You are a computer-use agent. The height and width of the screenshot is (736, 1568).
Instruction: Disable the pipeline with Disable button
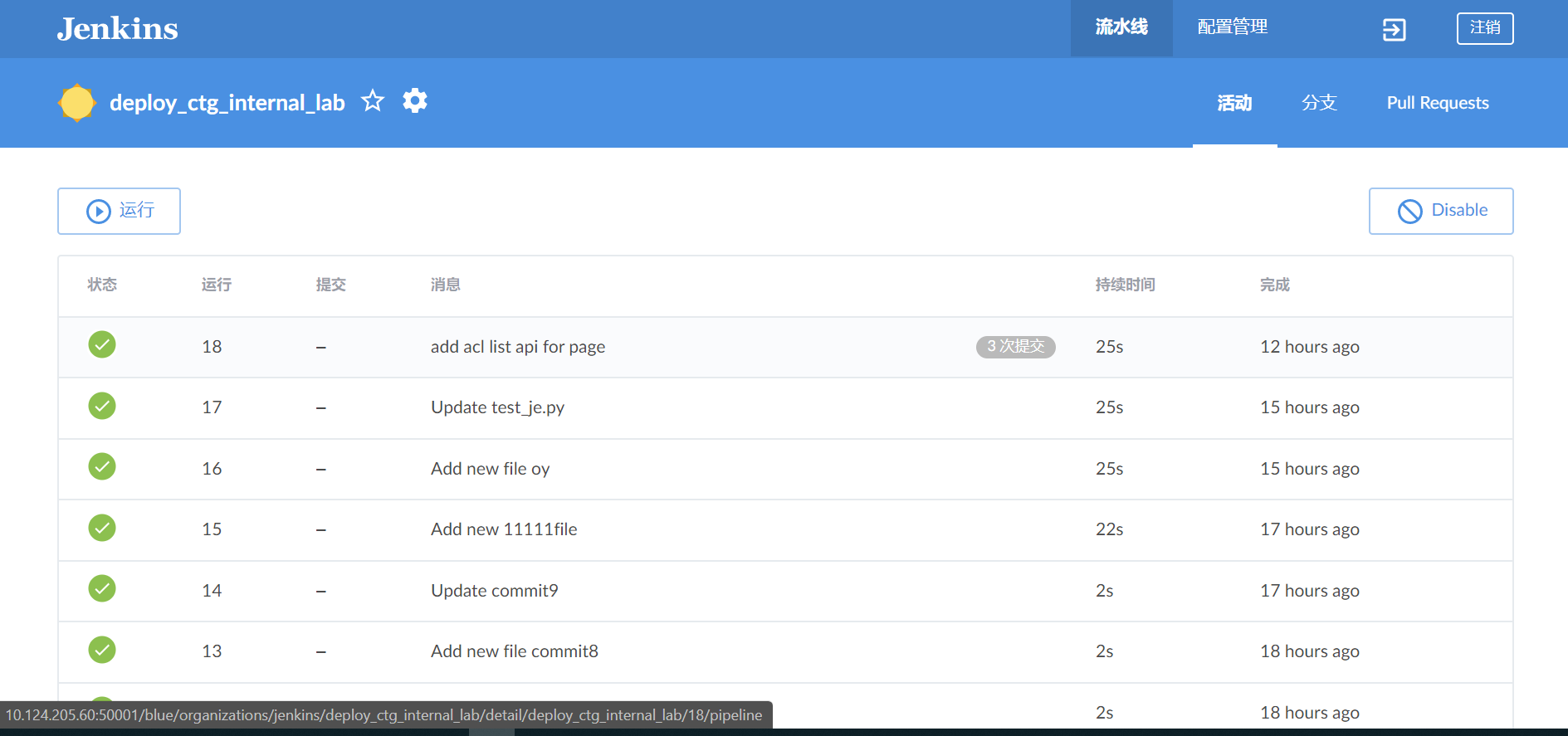pos(1440,211)
